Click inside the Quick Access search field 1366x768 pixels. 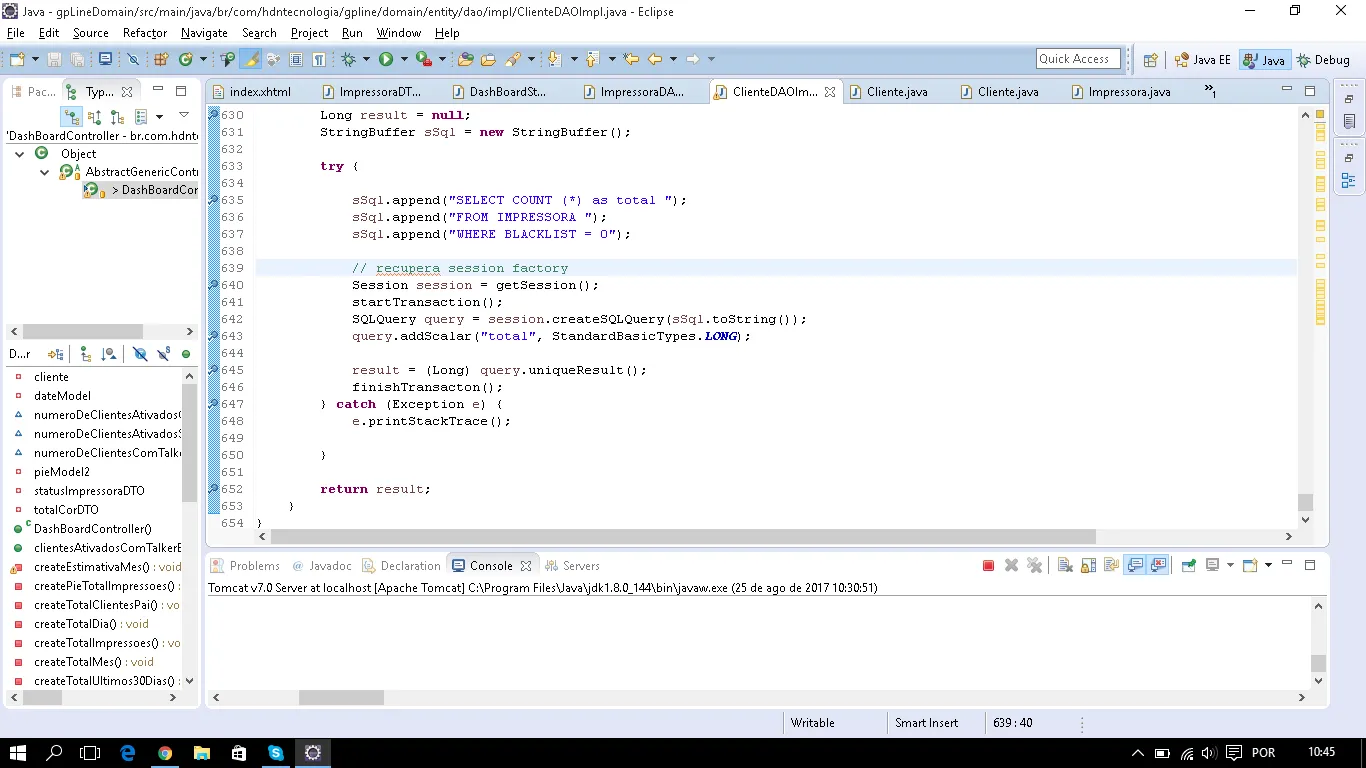pyautogui.click(x=1080, y=59)
